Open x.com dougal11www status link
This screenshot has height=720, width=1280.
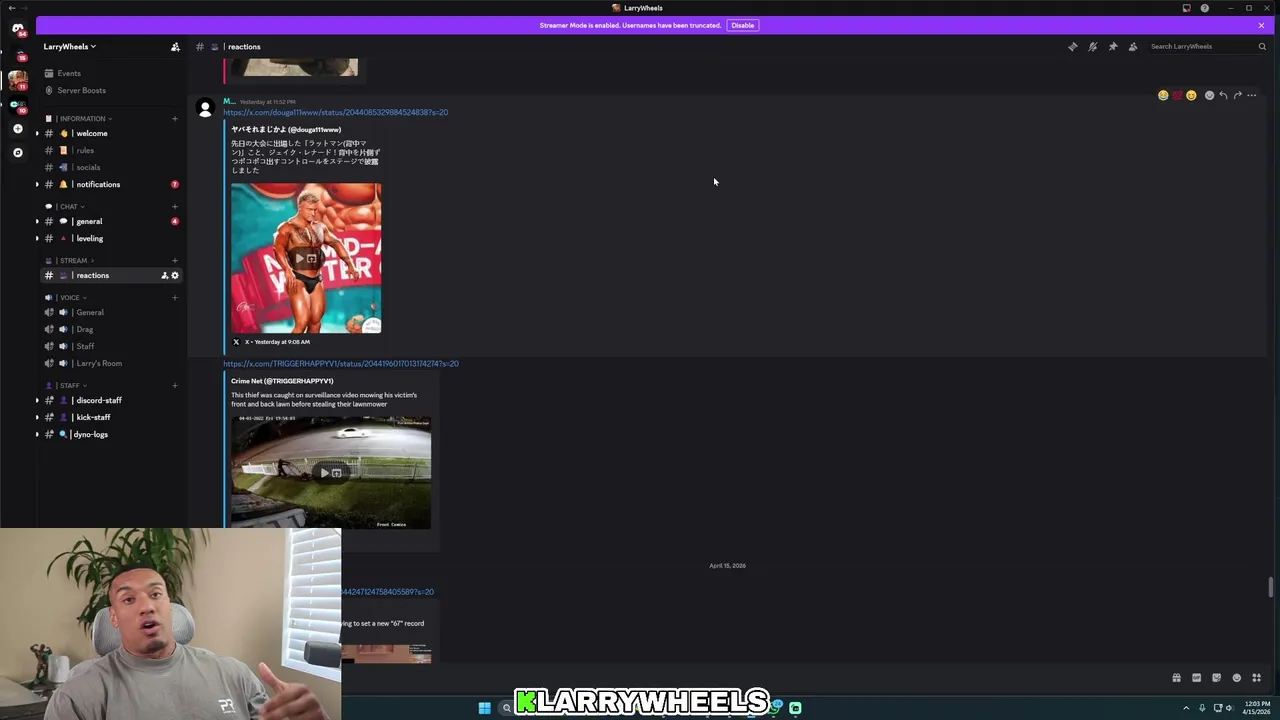click(335, 112)
